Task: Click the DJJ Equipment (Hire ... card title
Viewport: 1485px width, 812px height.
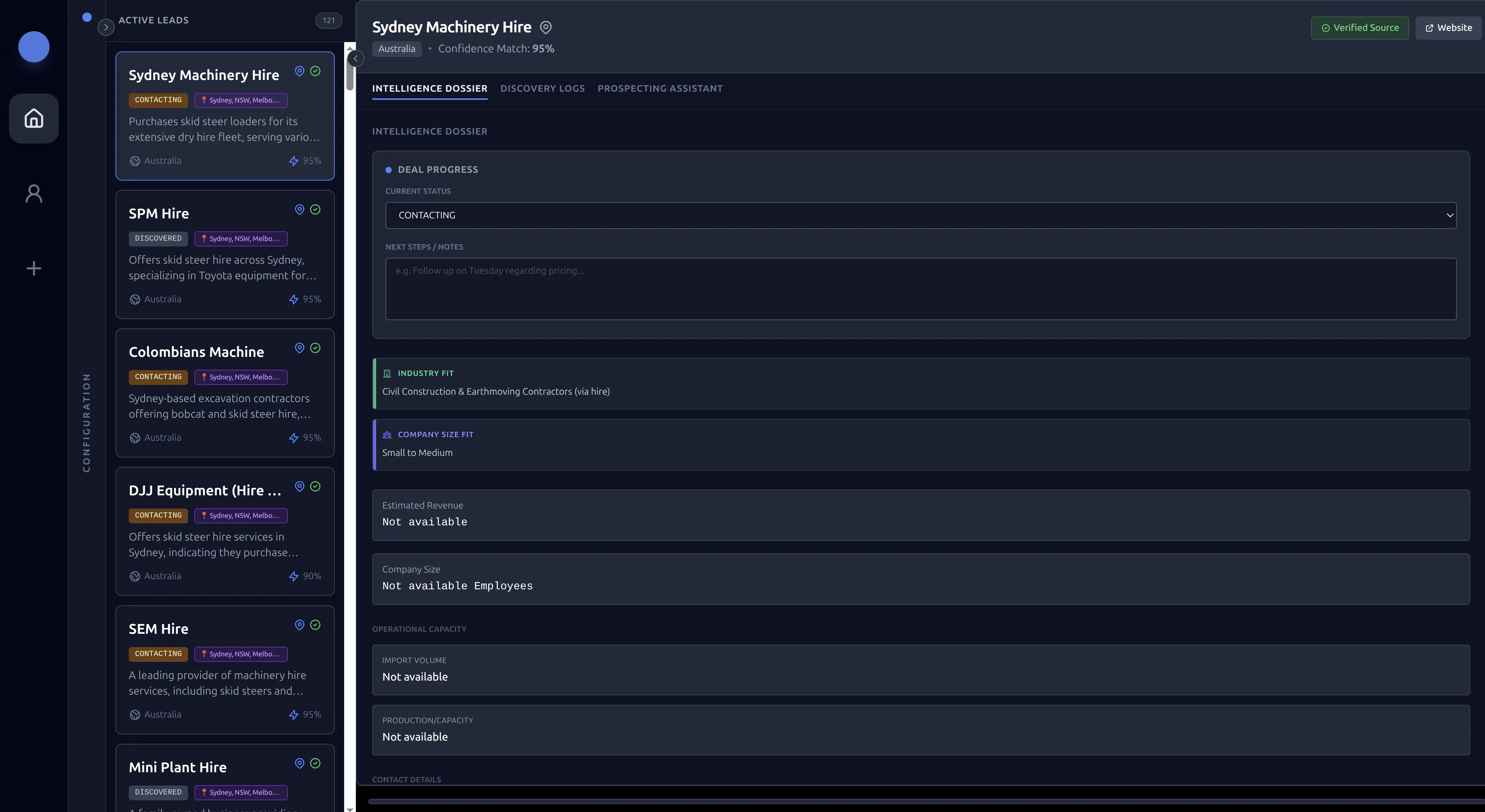Action: point(205,490)
